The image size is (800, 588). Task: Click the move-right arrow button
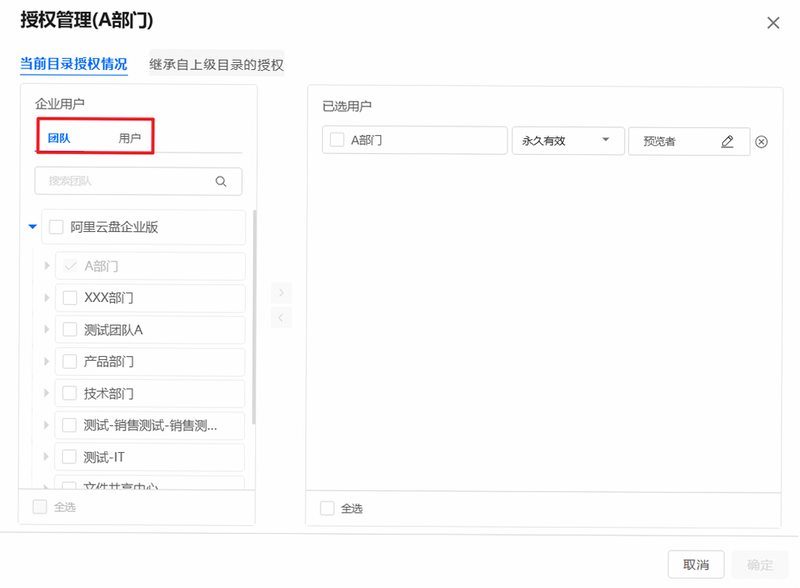coord(281,293)
